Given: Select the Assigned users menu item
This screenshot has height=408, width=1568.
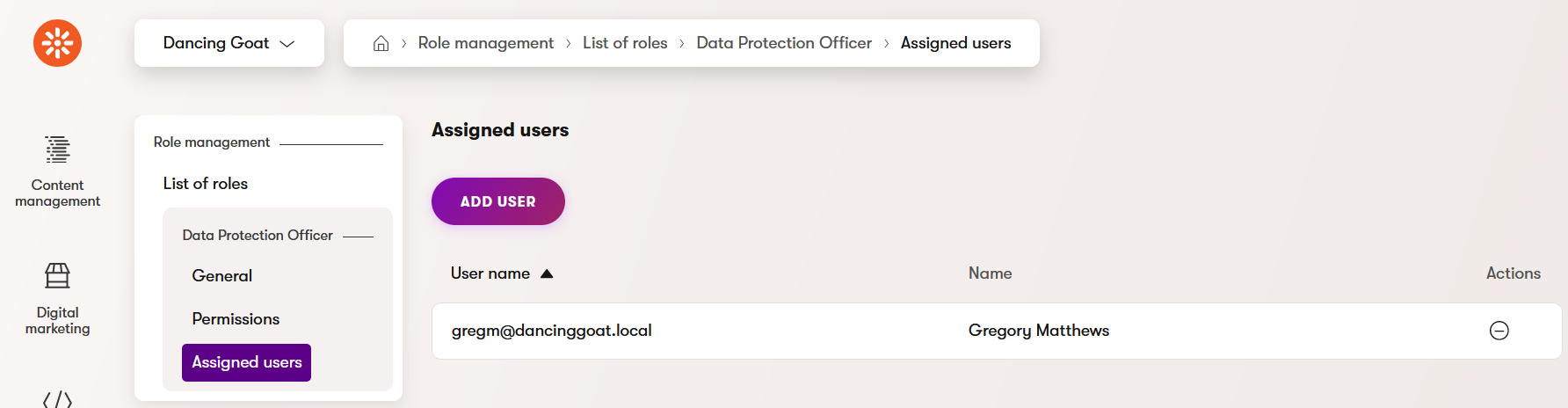Looking at the screenshot, I should pyautogui.click(x=246, y=362).
